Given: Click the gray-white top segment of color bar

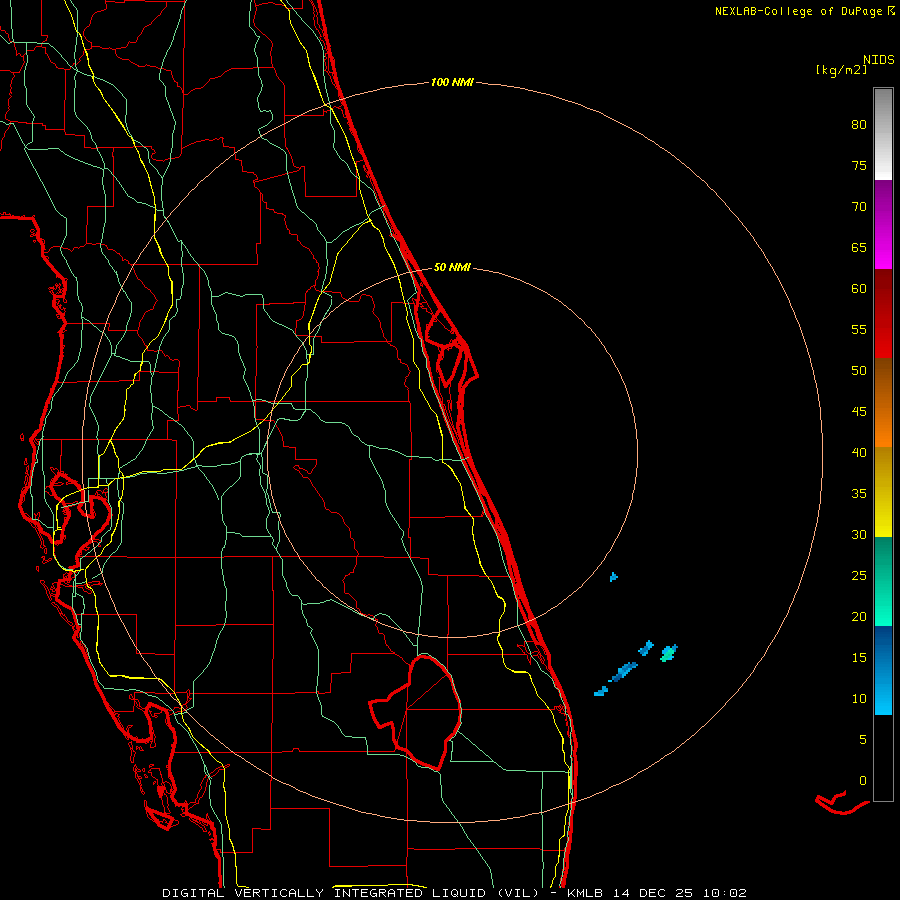Looking at the screenshot, I should tap(883, 134).
